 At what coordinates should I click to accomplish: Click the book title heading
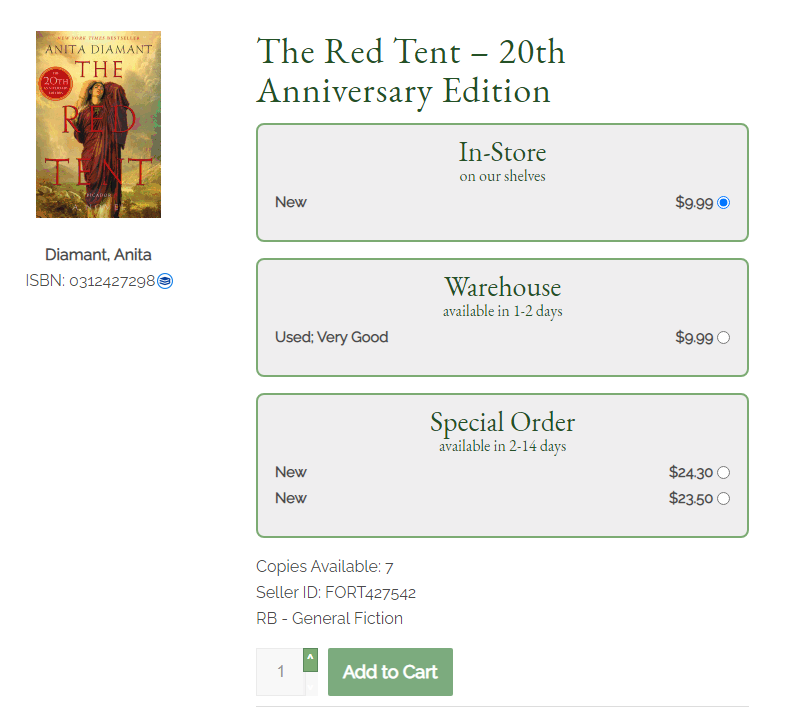tap(411, 71)
